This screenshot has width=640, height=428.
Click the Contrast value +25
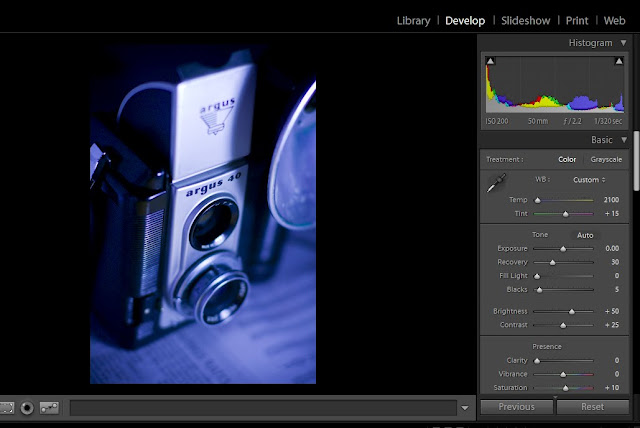tap(612, 325)
